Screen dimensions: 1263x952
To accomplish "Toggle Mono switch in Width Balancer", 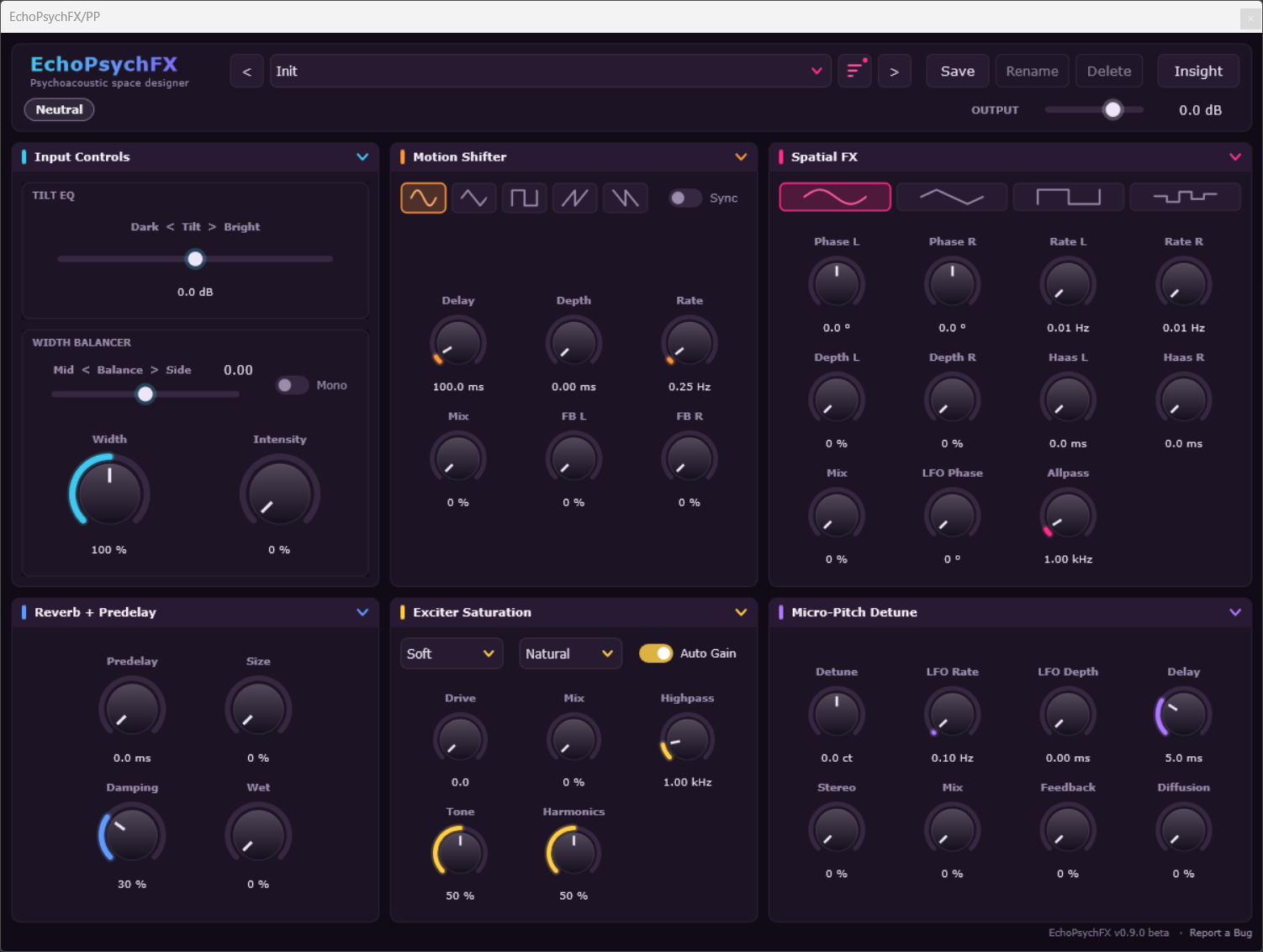I will (x=293, y=385).
